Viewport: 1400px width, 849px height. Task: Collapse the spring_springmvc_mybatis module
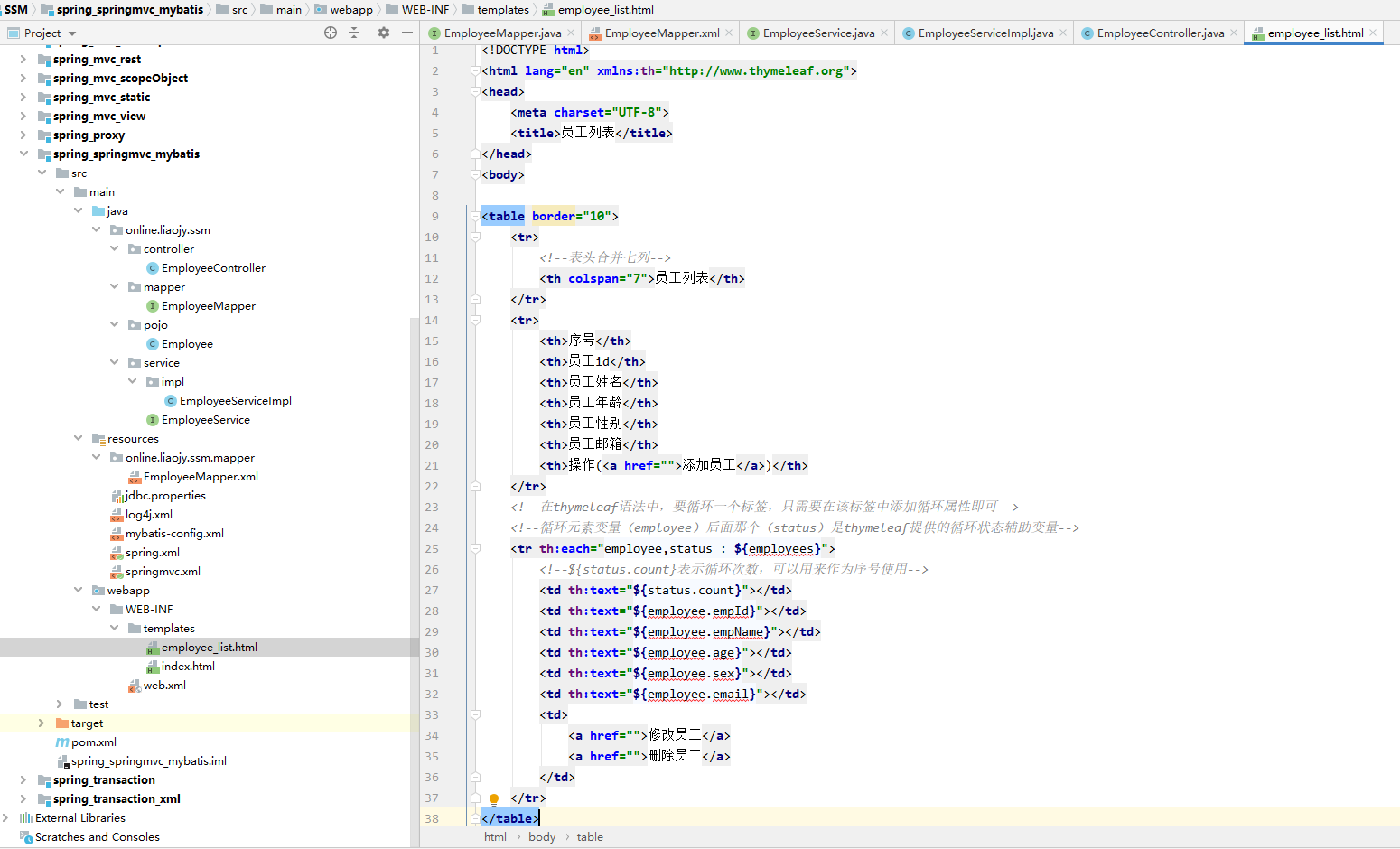click(23, 154)
